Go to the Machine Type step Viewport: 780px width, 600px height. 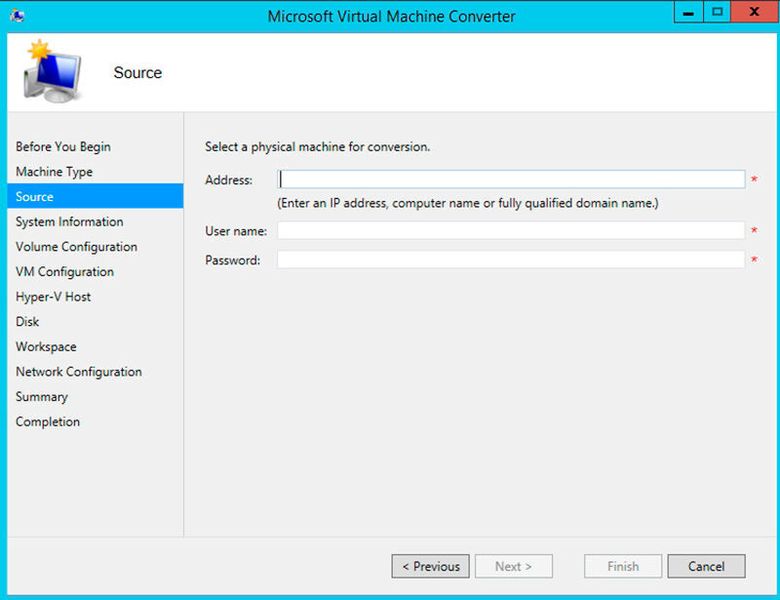54,172
